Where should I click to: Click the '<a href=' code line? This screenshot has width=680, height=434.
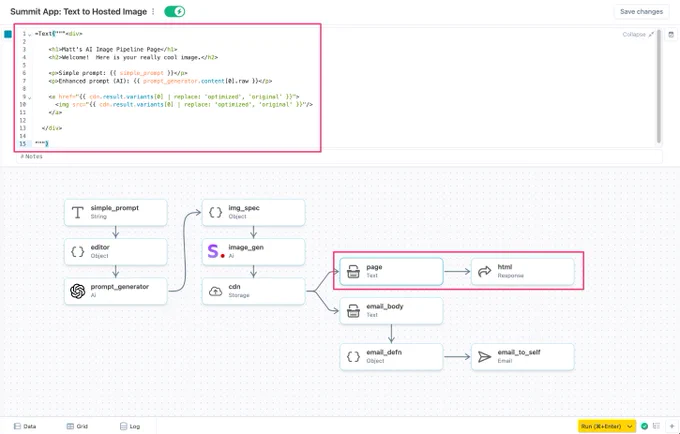click(x=174, y=97)
